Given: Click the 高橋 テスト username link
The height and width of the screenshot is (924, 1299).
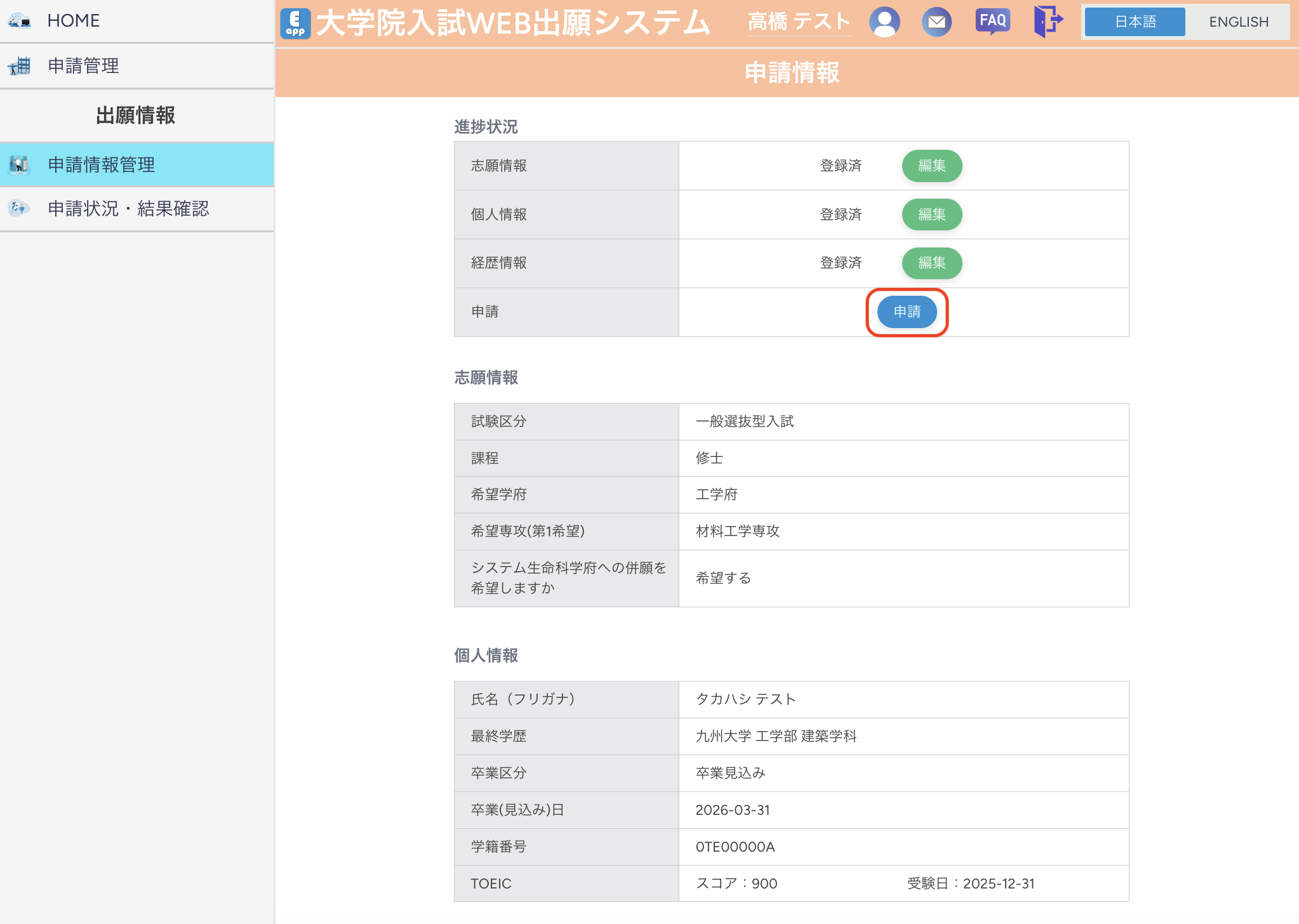Looking at the screenshot, I should [x=799, y=22].
